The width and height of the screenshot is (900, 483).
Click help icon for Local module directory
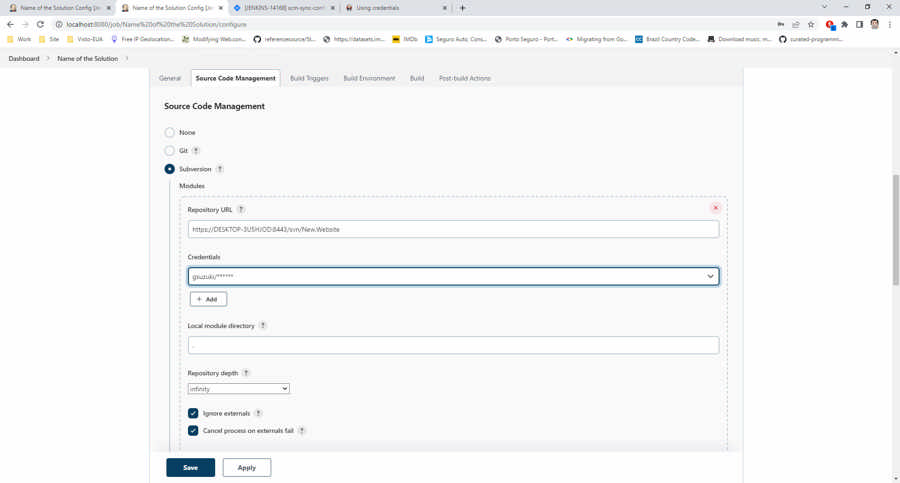tap(263, 326)
